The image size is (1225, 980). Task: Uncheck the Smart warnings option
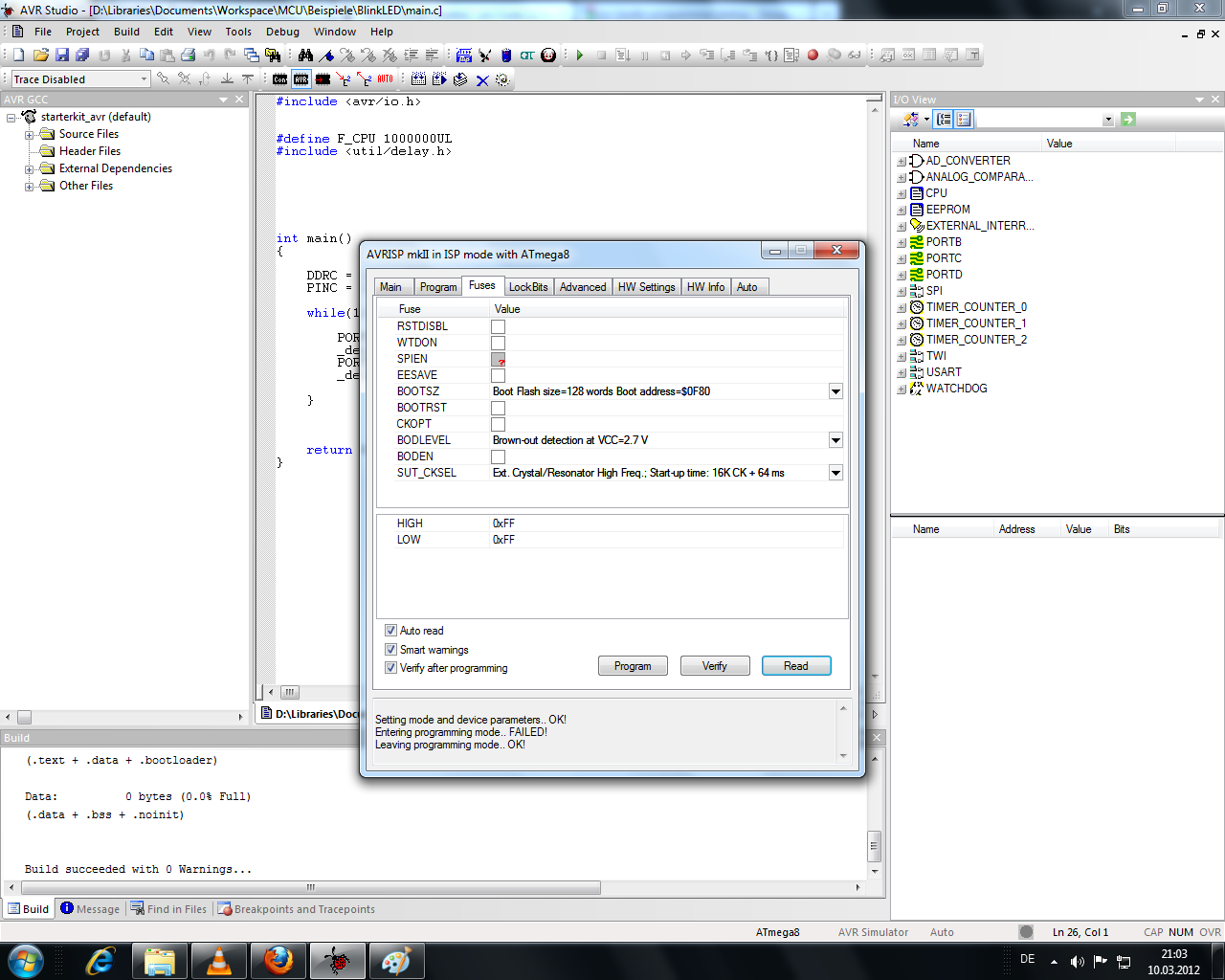390,650
